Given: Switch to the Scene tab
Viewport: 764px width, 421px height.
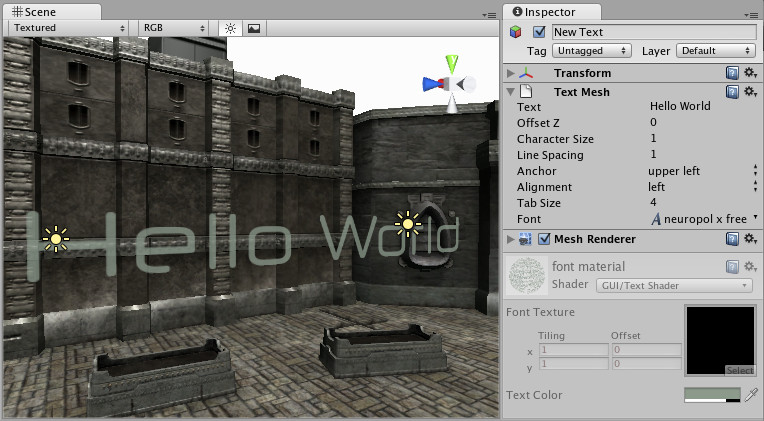Looking at the screenshot, I should [40, 11].
